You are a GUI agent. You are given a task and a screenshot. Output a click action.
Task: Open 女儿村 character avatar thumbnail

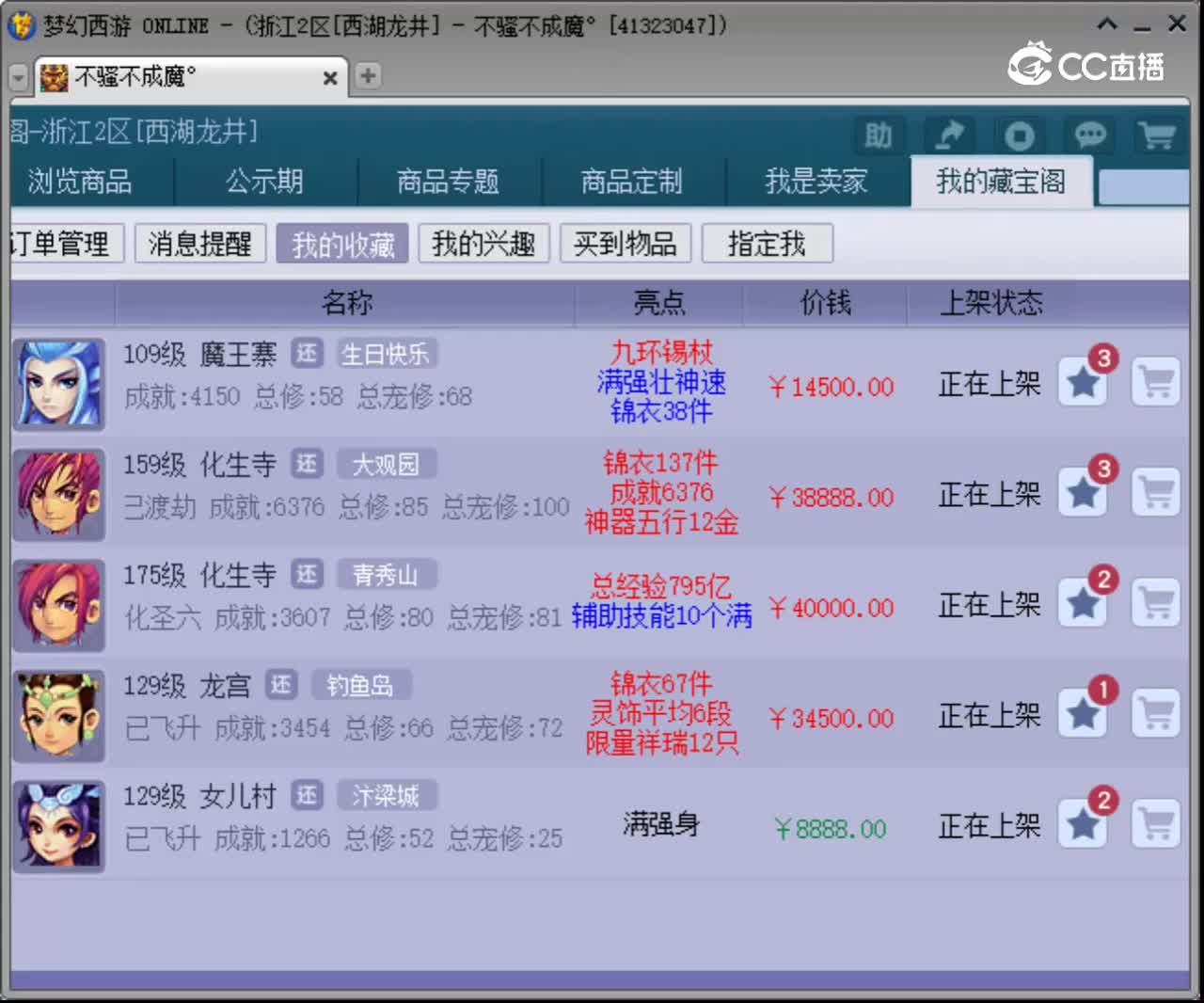click(58, 826)
